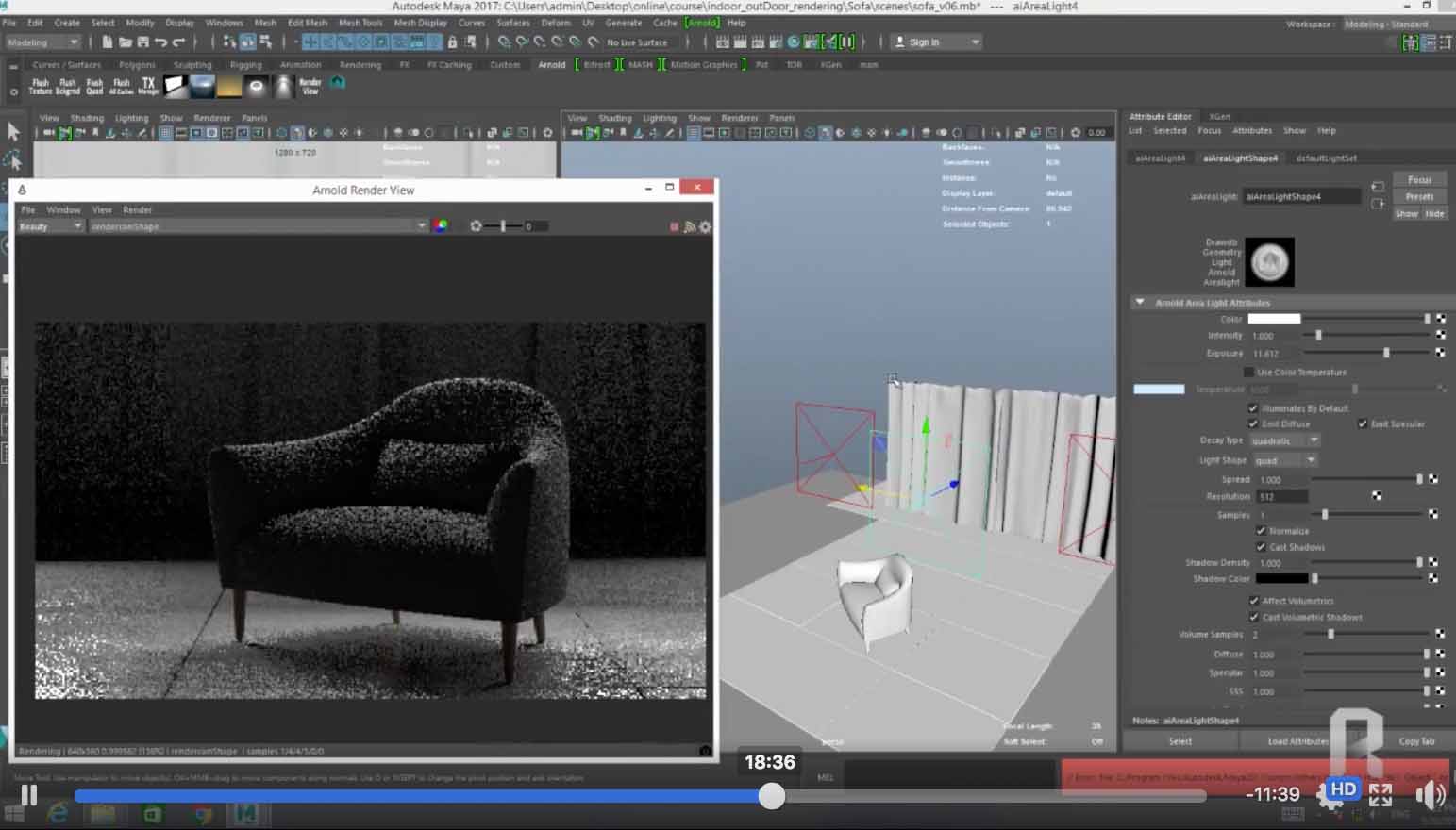This screenshot has height=830, width=1456.
Task: Stop the render with the red stop icon
Action: coord(674,226)
